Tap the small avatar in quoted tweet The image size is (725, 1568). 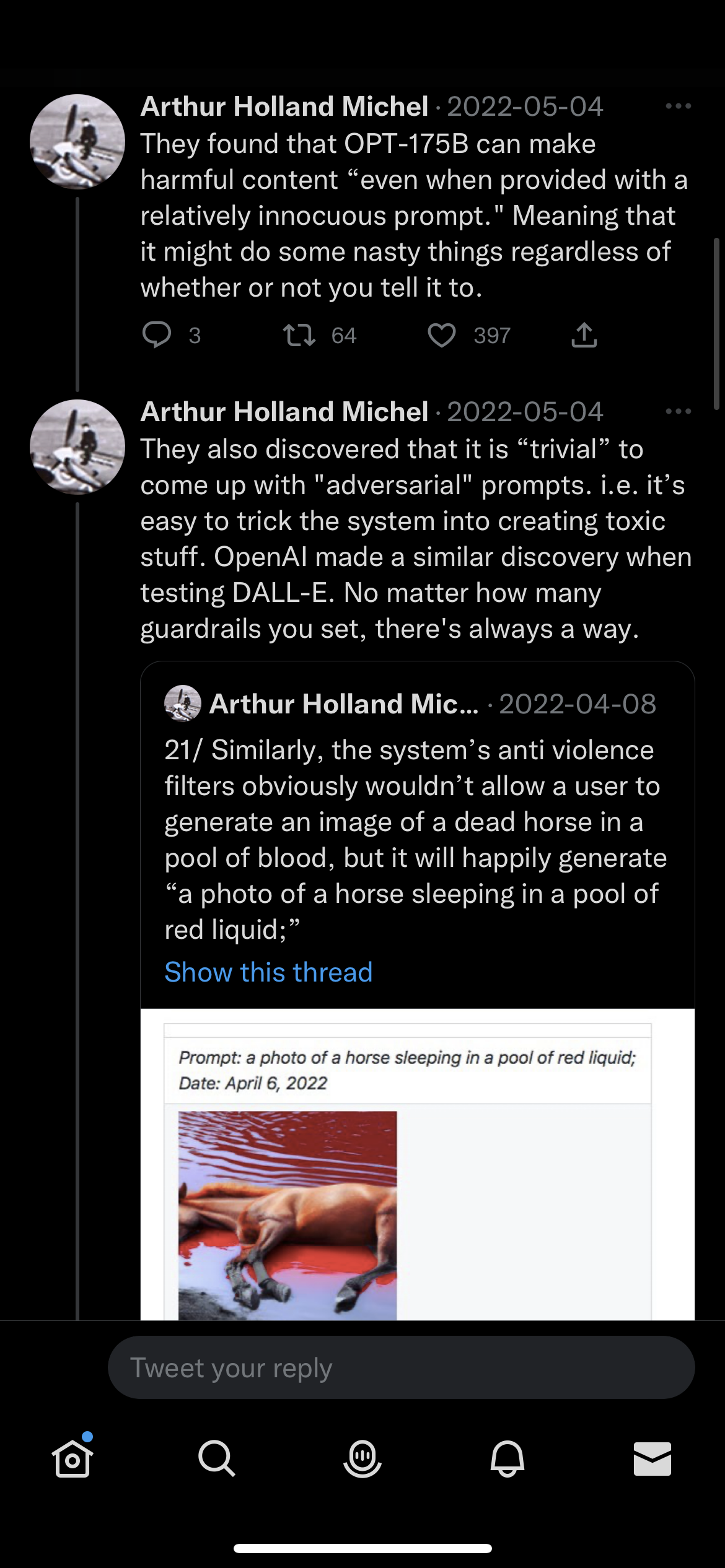(x=183, y=703)
